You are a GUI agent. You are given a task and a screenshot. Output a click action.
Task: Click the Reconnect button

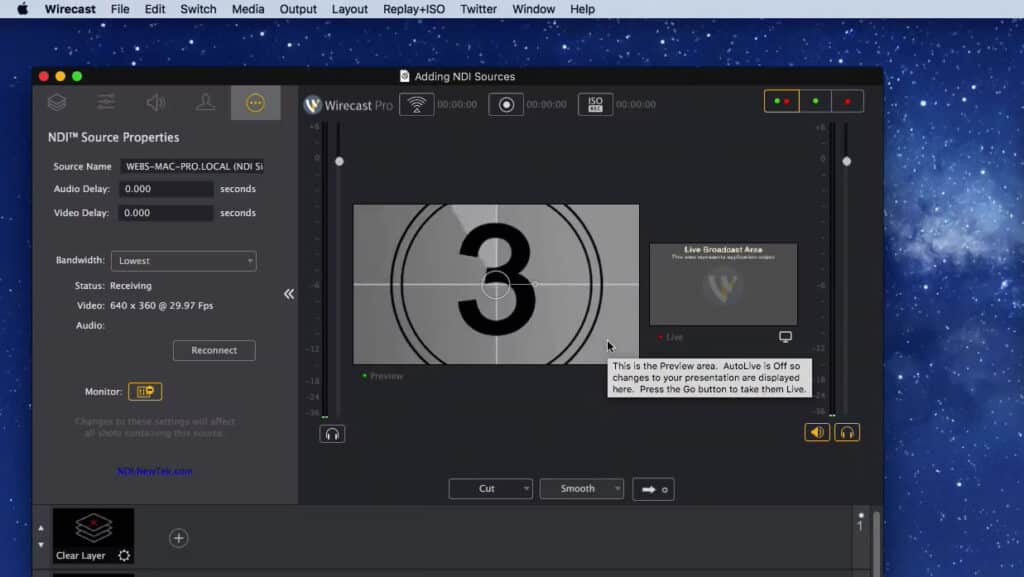(214, 350)
